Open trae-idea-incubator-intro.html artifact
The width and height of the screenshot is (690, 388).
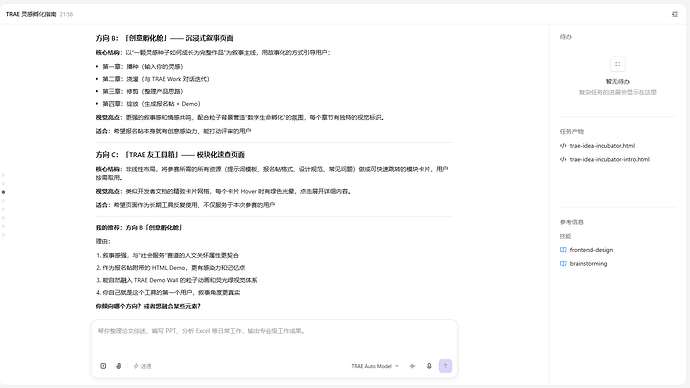tap(609, 159)
